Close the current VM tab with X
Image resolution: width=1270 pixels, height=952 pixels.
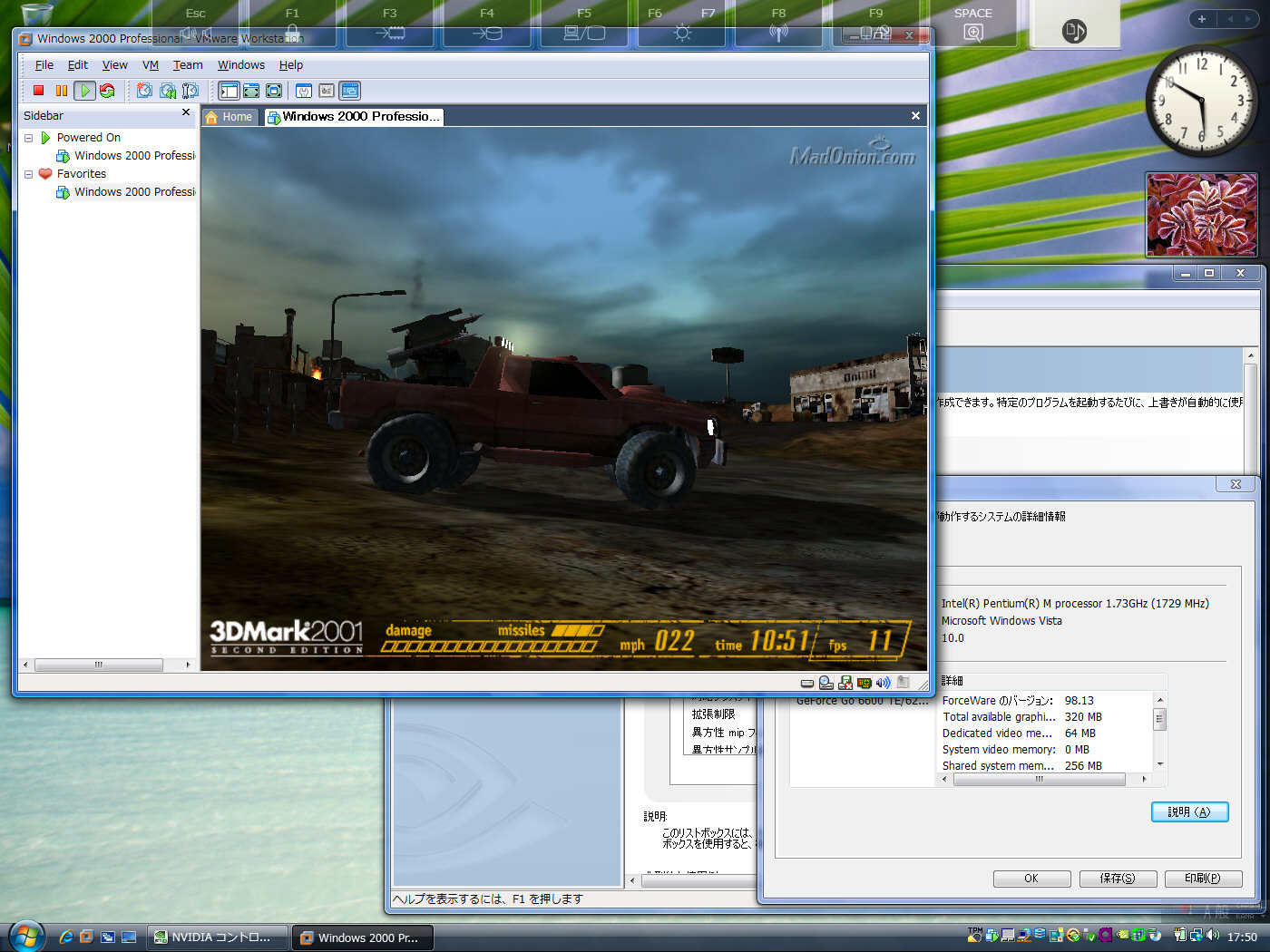tap(915, 116)
